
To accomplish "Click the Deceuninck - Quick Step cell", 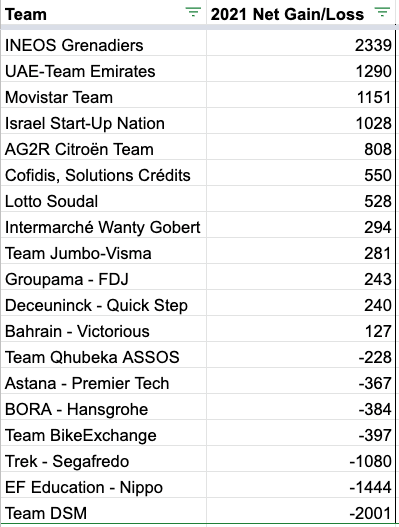I will click(x=104, y=306).
